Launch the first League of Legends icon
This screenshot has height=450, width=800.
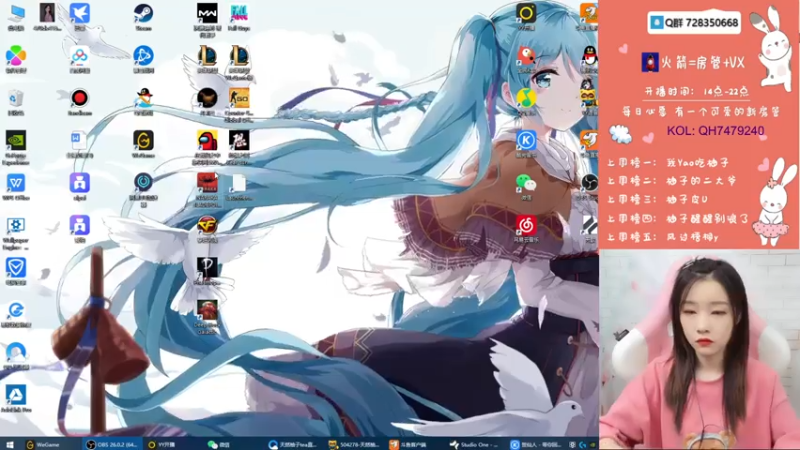click(x=207, y=58)
